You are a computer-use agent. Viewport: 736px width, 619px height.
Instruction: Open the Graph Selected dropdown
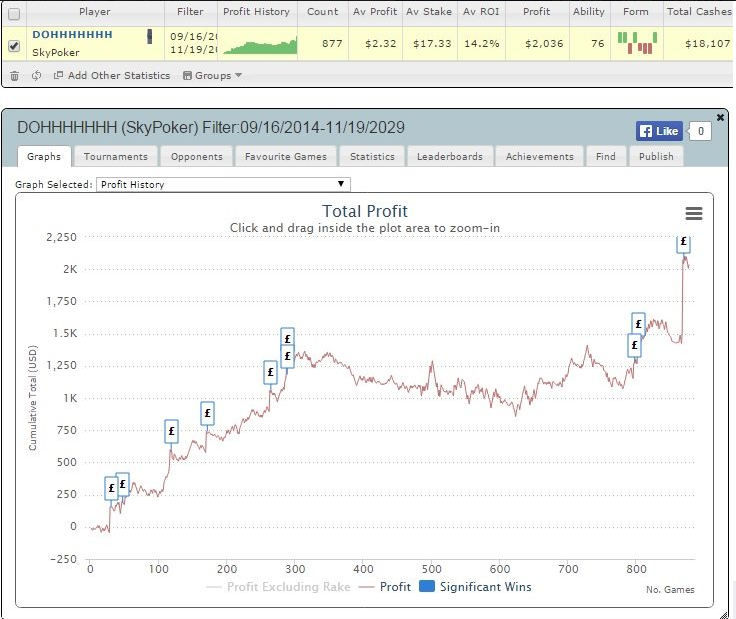click(x=223, y=184)
